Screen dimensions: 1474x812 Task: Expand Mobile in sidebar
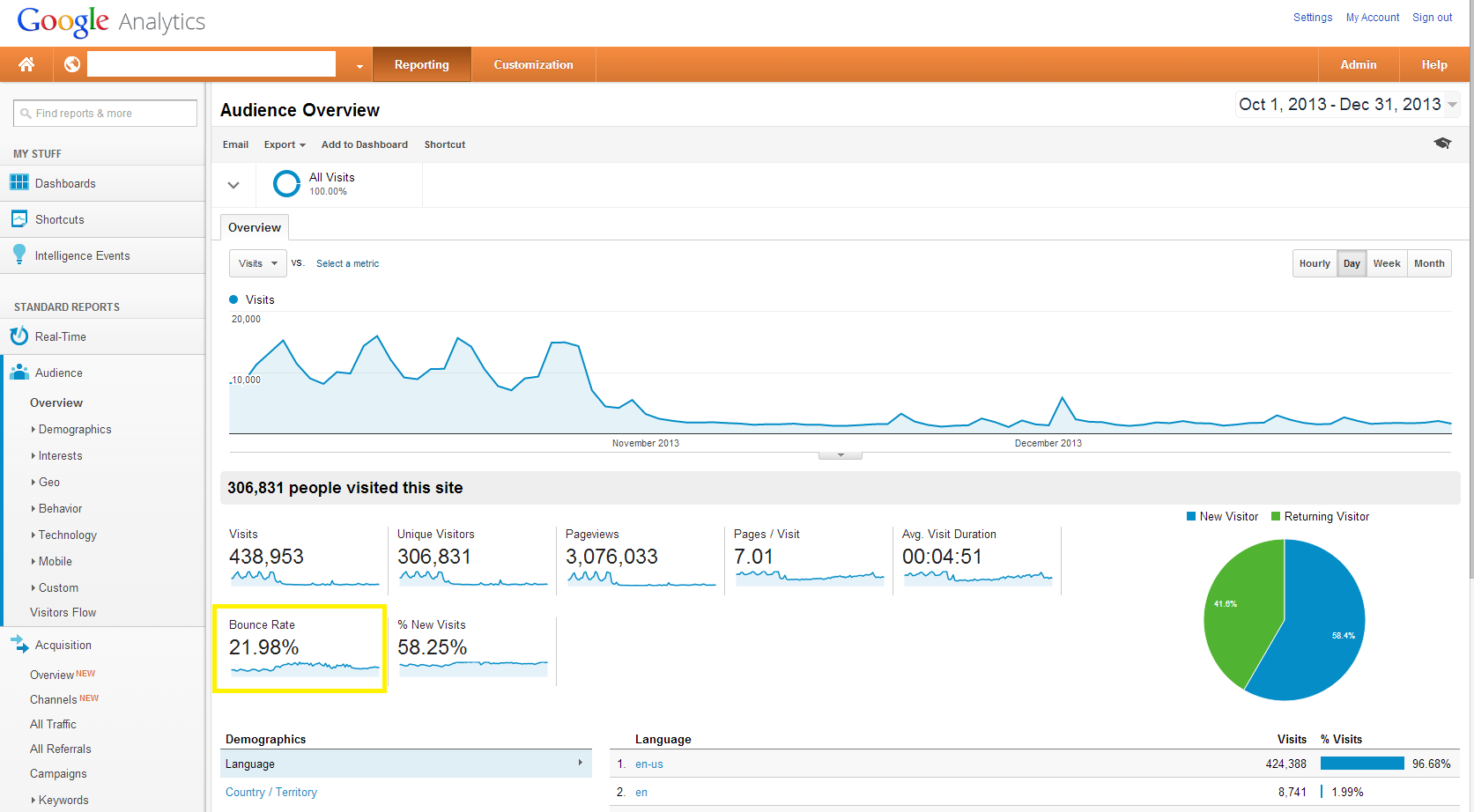(x=54, y=561)
